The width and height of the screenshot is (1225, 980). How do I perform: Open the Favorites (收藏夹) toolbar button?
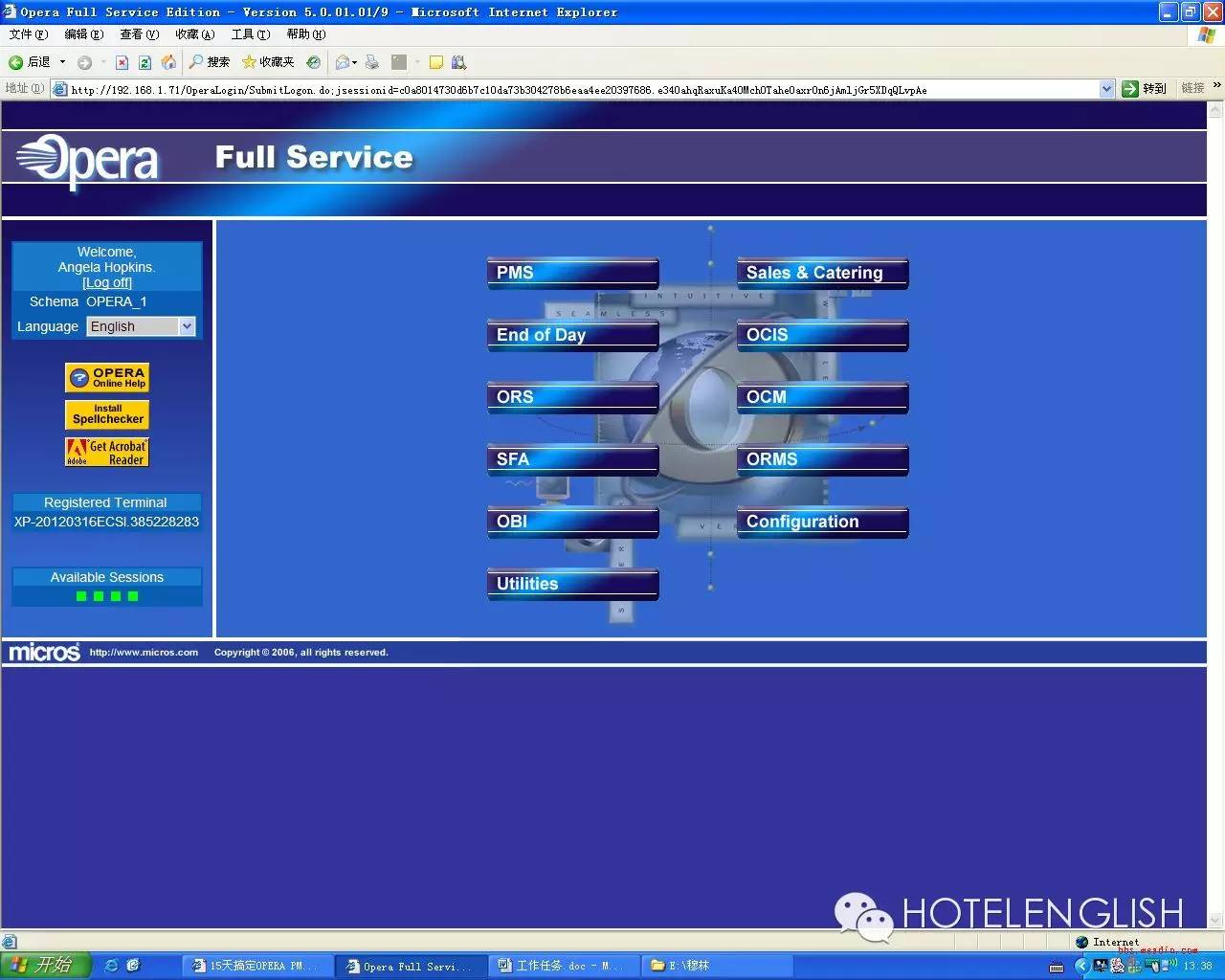click(268, 62)
